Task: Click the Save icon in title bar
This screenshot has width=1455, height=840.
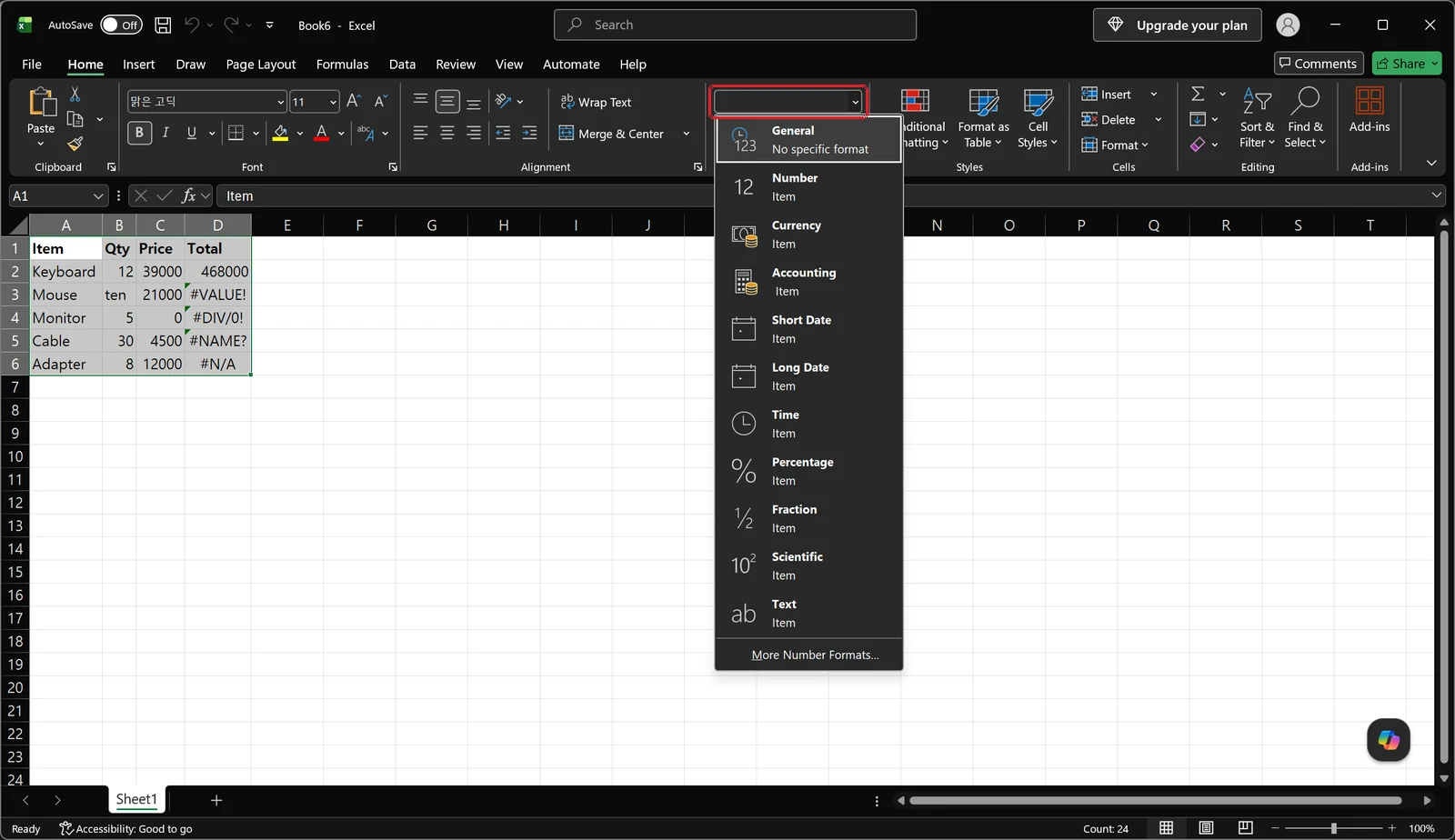Action: click(x=163, y=25)
